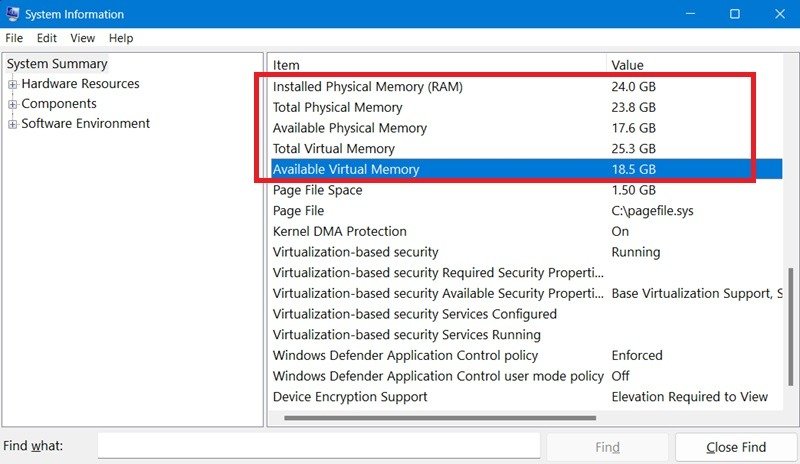The height and width of the screenshot is (464, 800).
Task: Click Base Virtualization Support value
Action: [x=696, y=294]
